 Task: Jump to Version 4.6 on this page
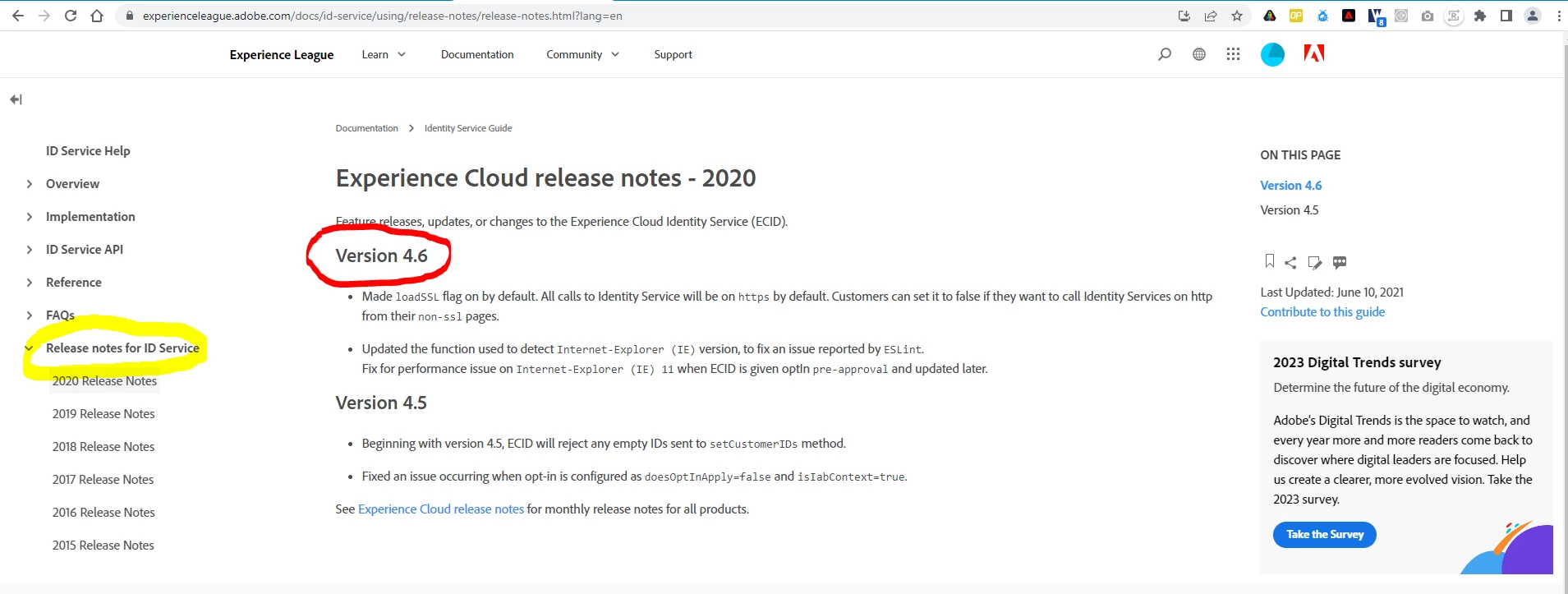click(1290, 186)
